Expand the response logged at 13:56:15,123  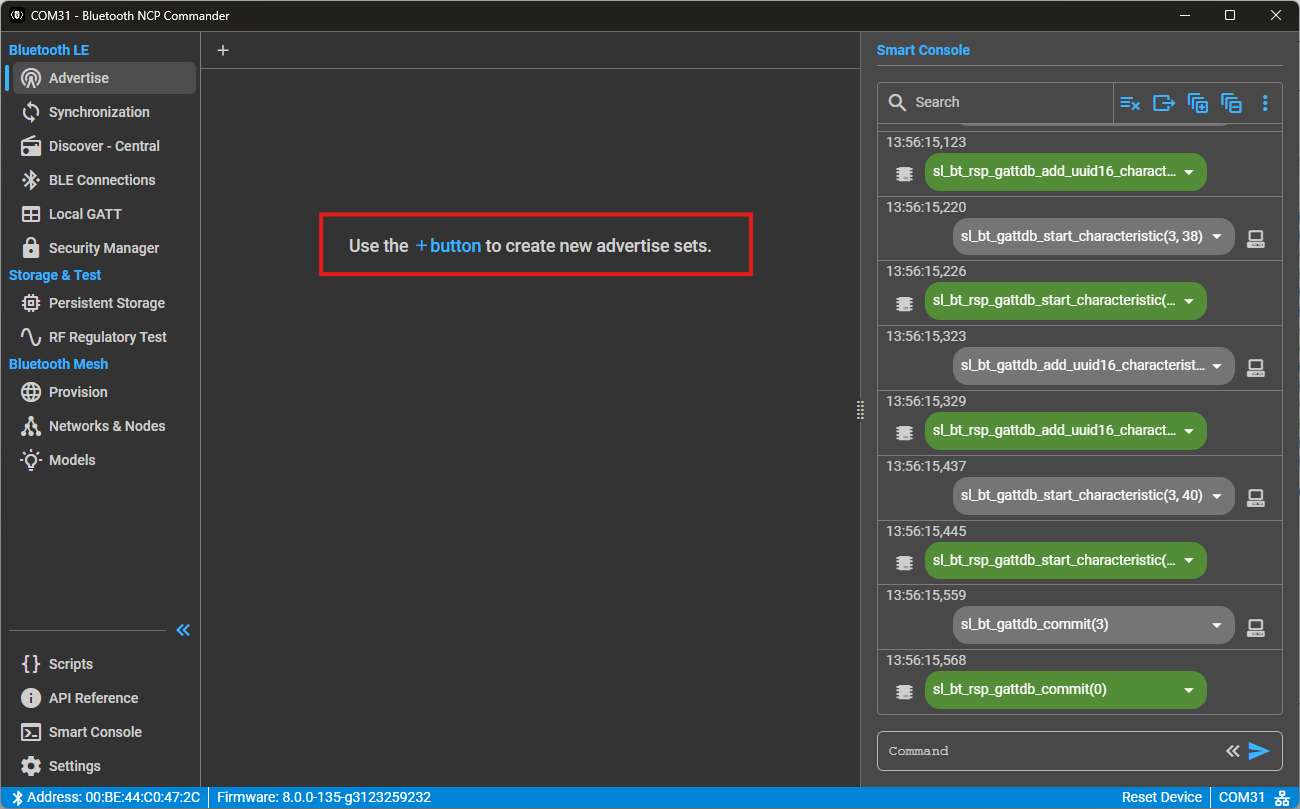(x=1189, y=171)
